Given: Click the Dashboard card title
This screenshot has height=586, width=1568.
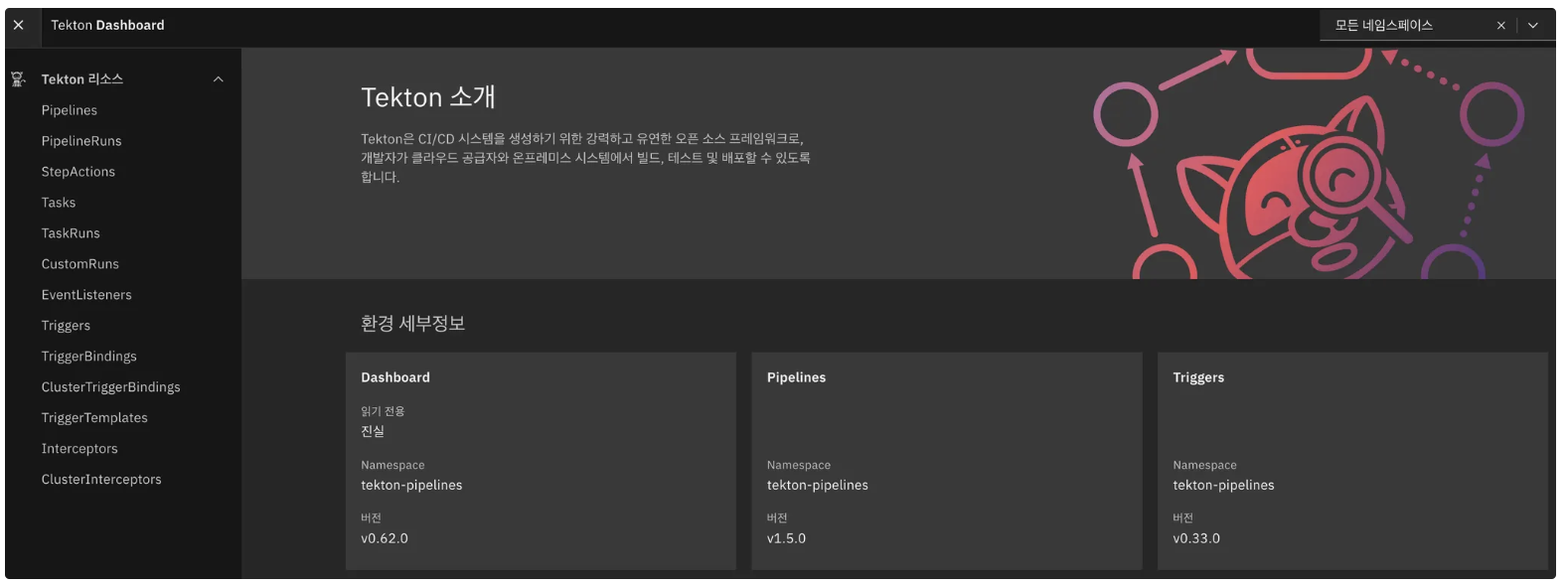Looking at the screenshot, I should (x=395, y=377).
